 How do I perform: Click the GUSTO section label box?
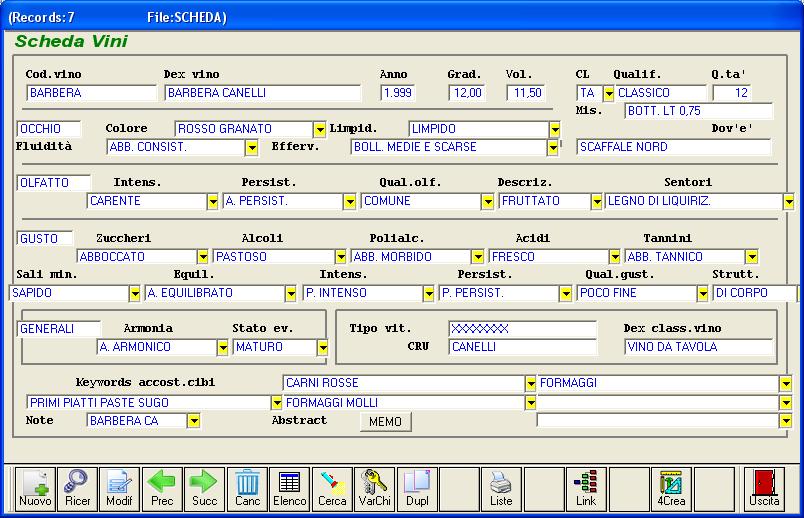[45, 238]
